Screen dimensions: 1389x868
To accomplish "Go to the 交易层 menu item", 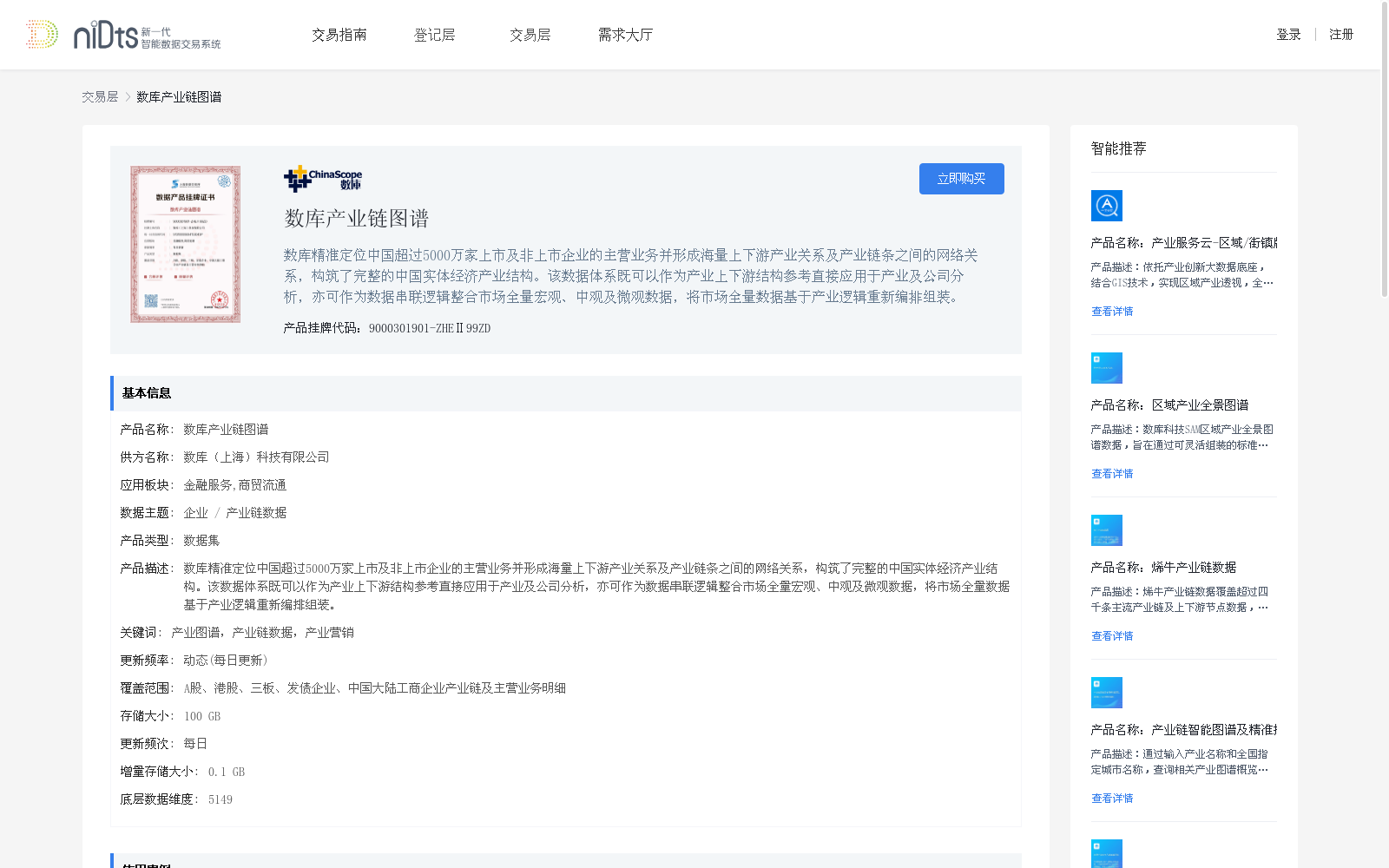I will tap(530, 35).
